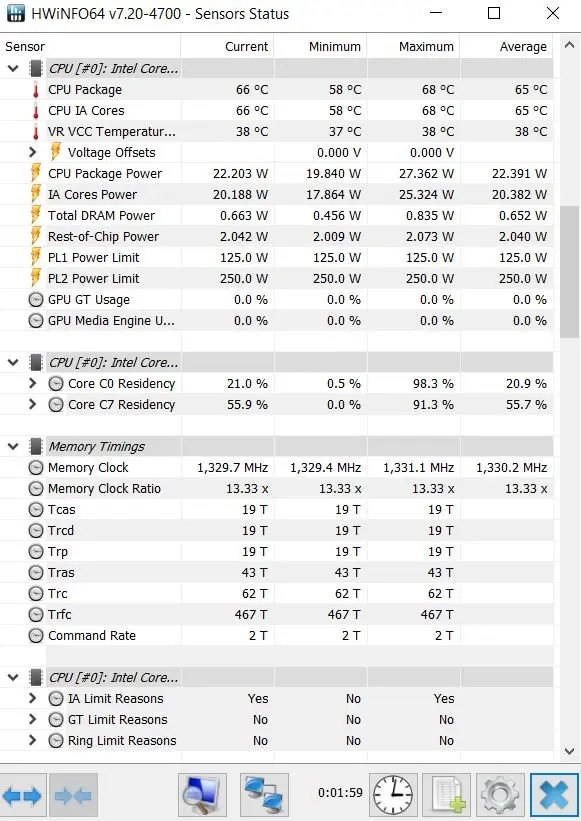Expand Core C7 Residency details
Viewport: 581px width, 821px height.
32,404
